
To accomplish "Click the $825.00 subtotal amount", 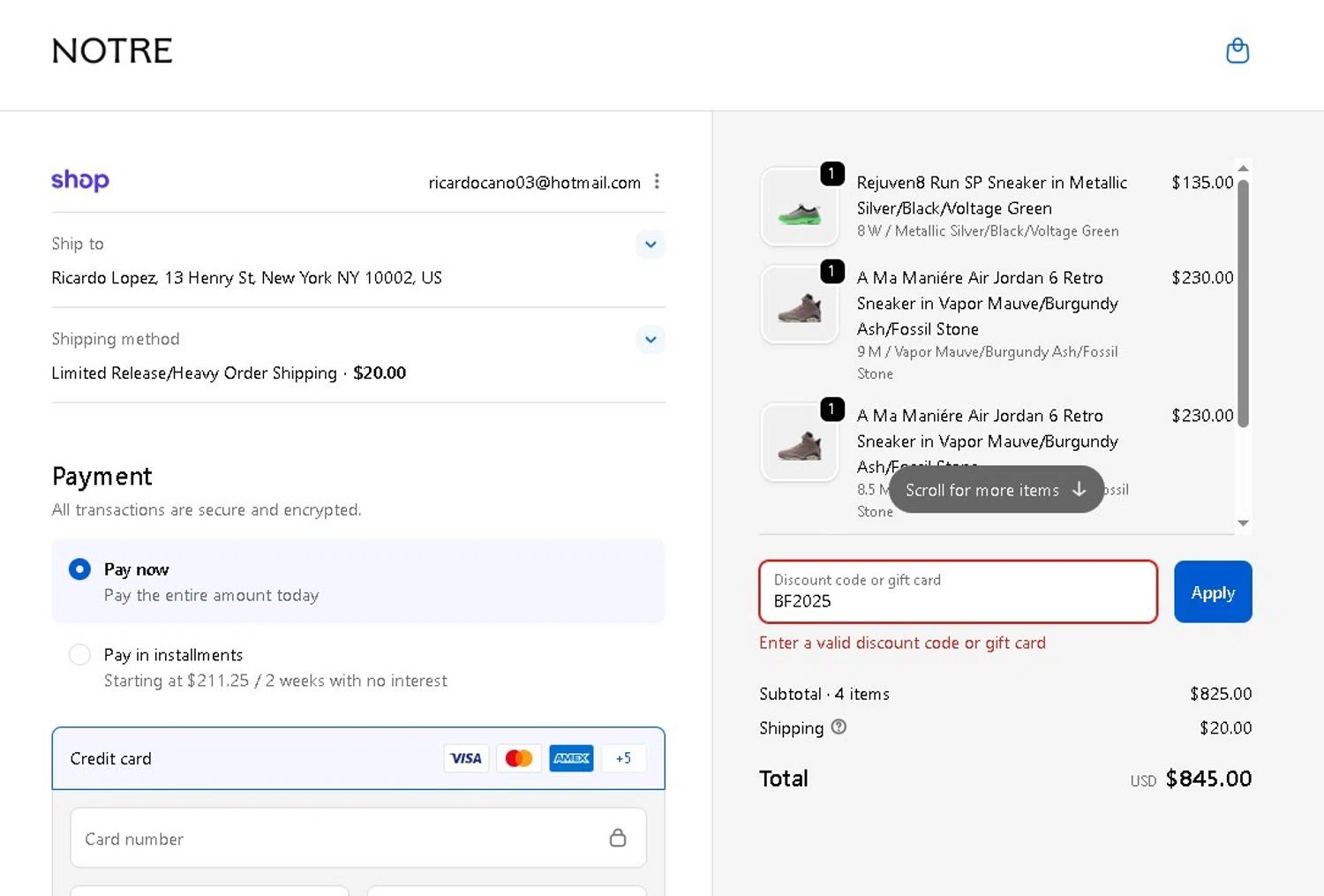I will 1221,694.
